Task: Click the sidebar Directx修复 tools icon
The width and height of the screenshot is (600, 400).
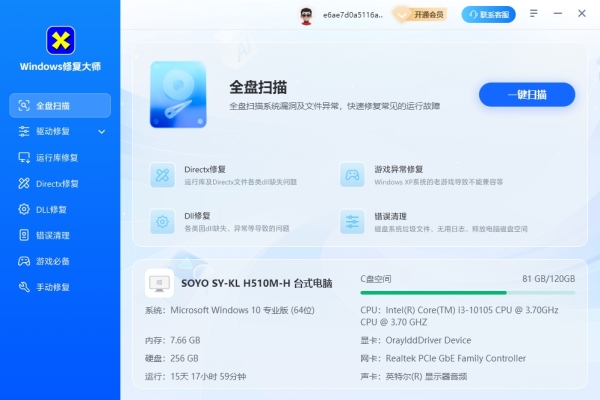Action: [24, 184]
